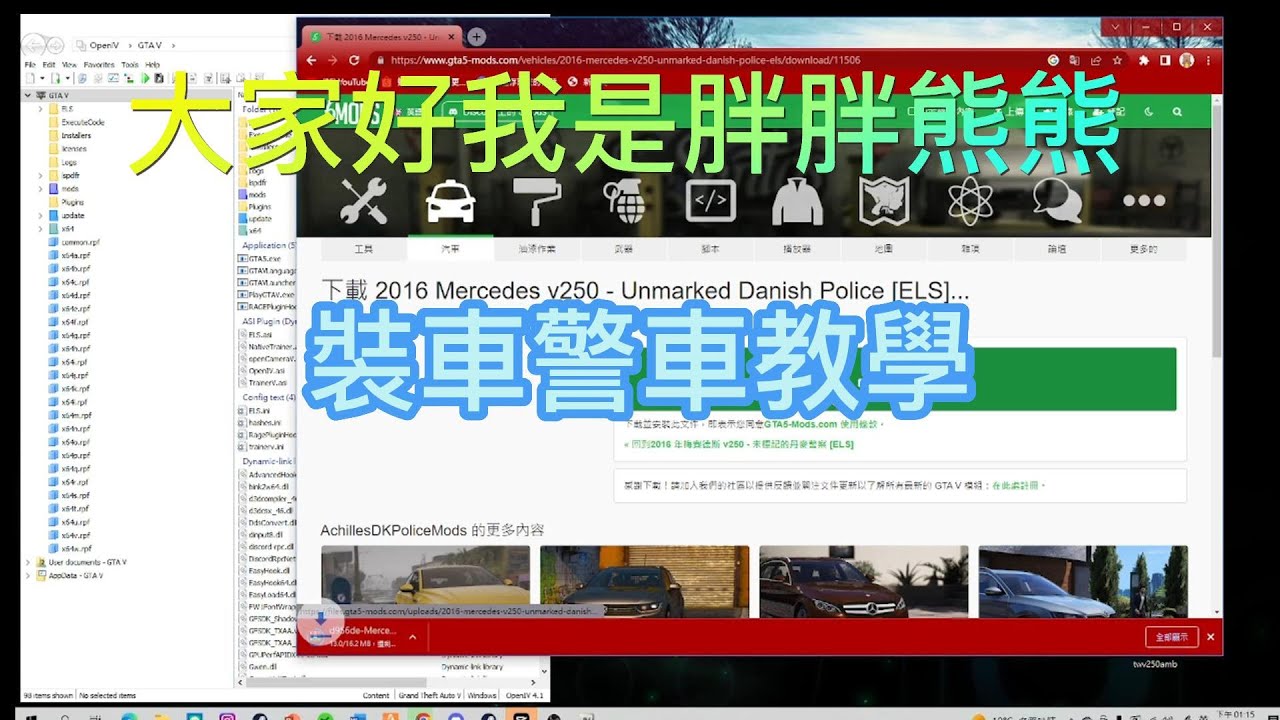Toggle the site dark mode moon
Screen dimensions: 1280x720
click(x=1148, y=112)
